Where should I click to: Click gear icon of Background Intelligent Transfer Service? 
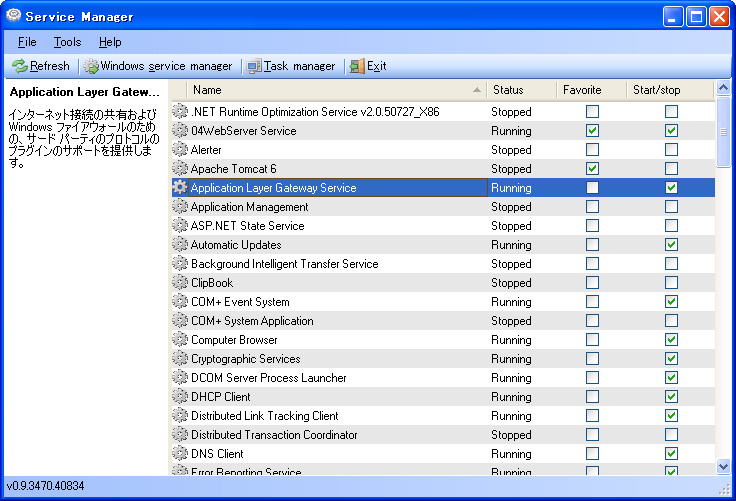180,263
